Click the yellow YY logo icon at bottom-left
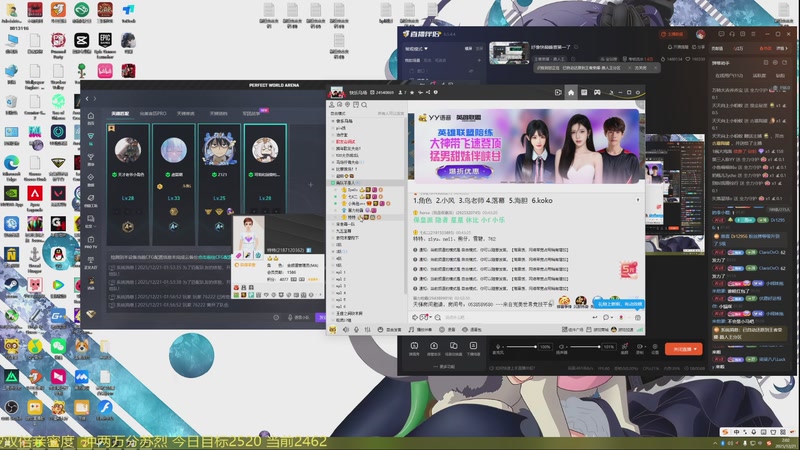 point(333,330)
